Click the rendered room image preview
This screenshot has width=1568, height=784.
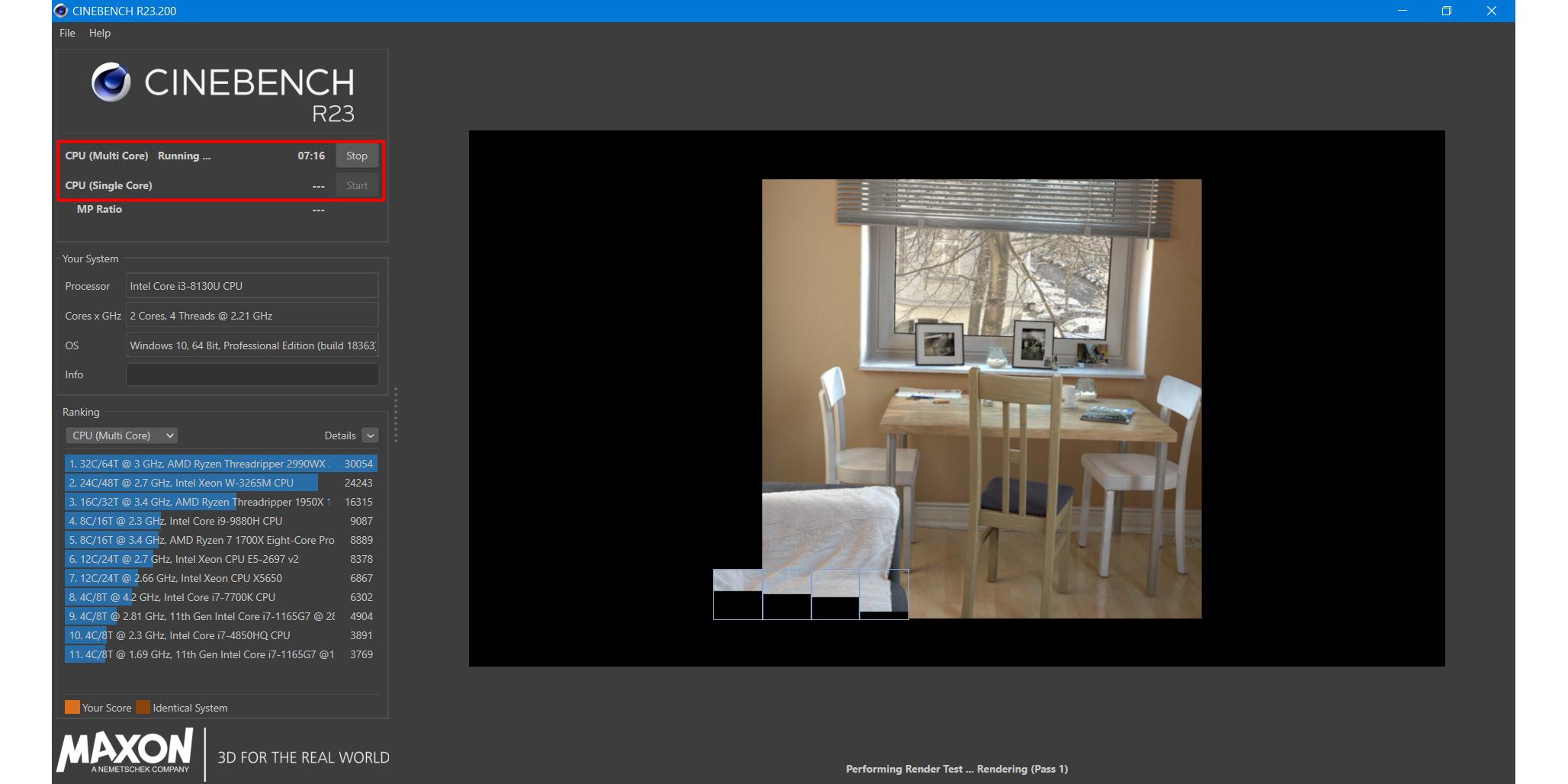coord(982,398)
